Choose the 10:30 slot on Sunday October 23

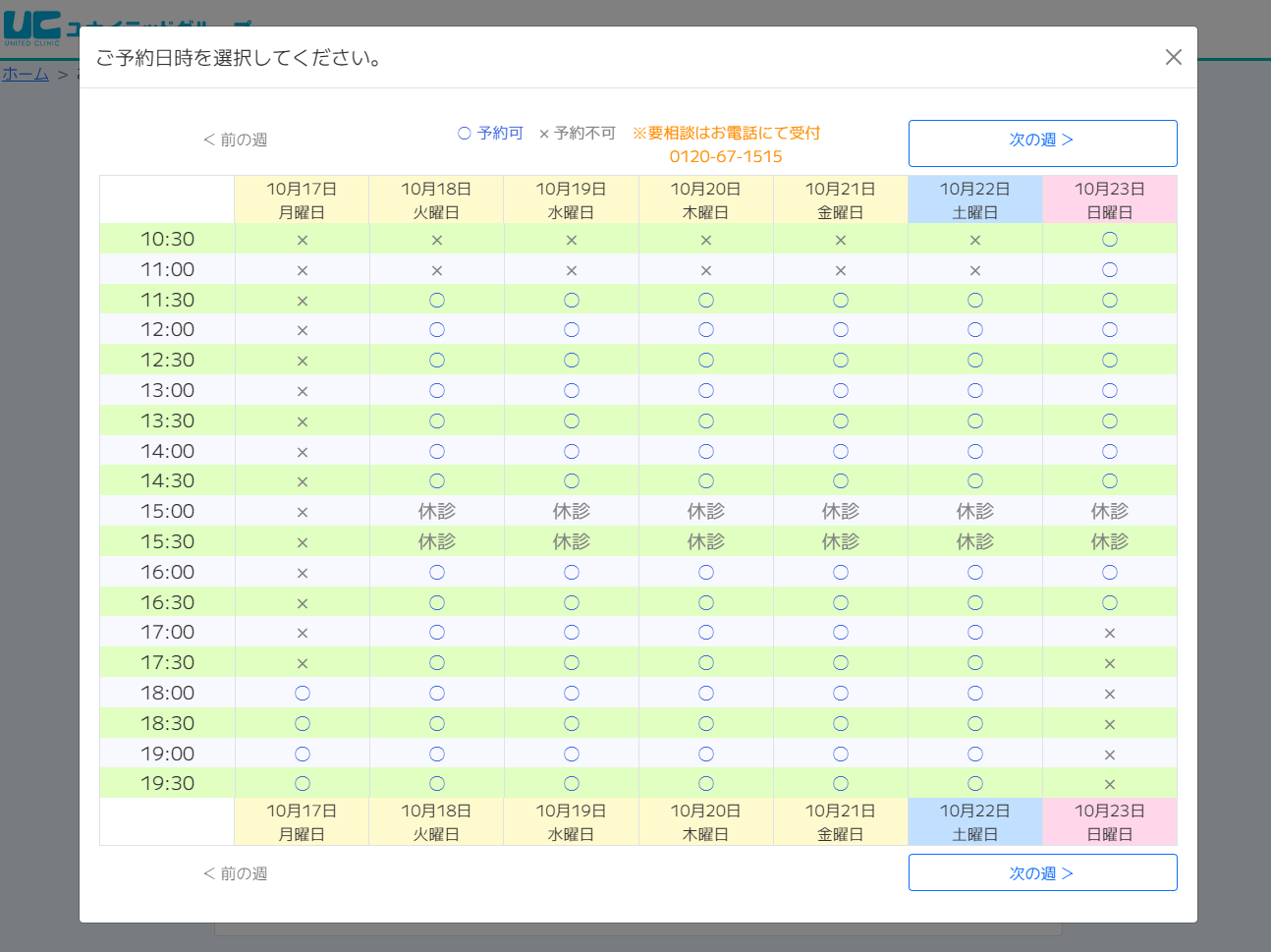[x=1110, y=240]
